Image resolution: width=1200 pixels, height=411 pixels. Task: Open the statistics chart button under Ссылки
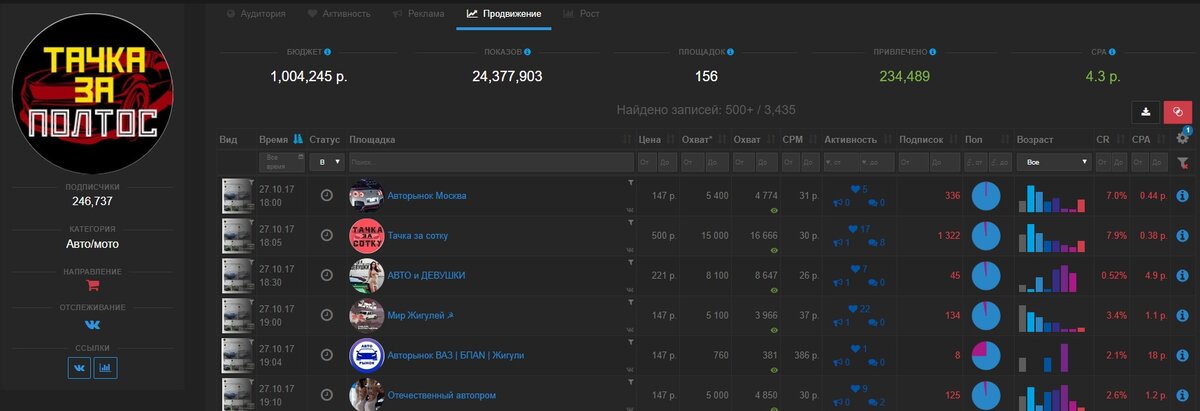coord(106,368)
